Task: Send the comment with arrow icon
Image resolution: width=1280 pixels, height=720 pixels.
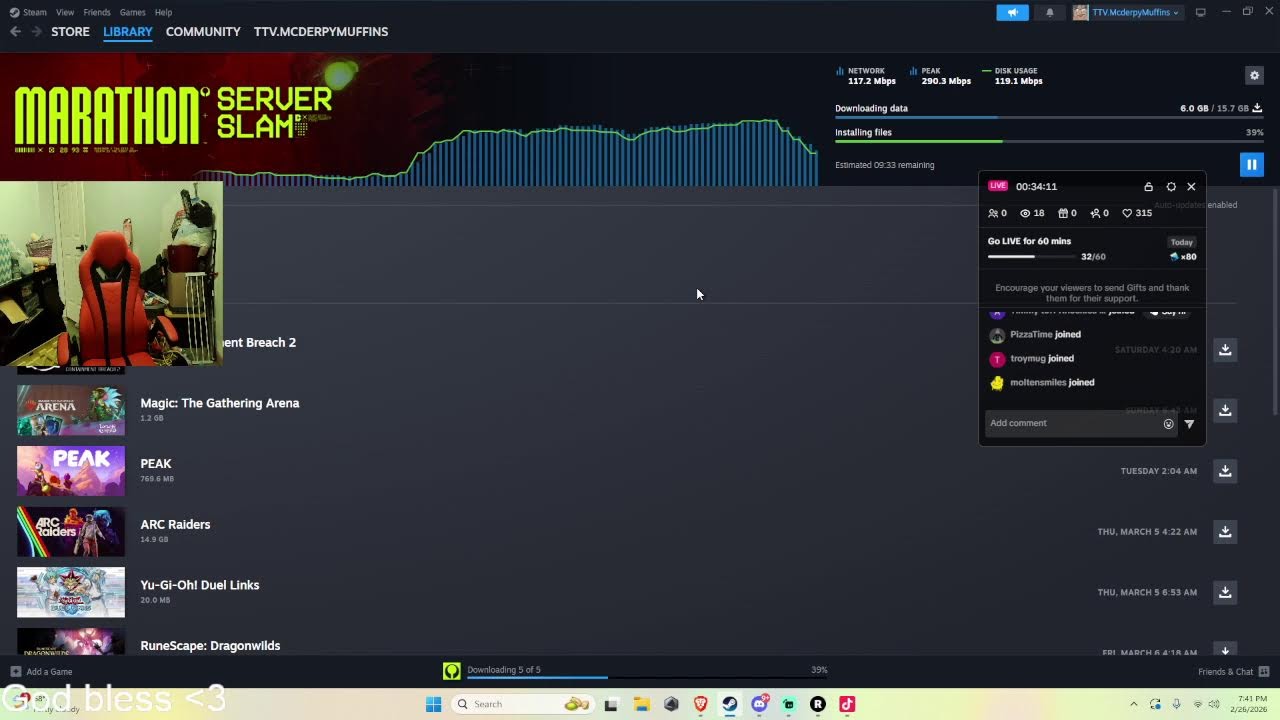Action: (1189, 424)
